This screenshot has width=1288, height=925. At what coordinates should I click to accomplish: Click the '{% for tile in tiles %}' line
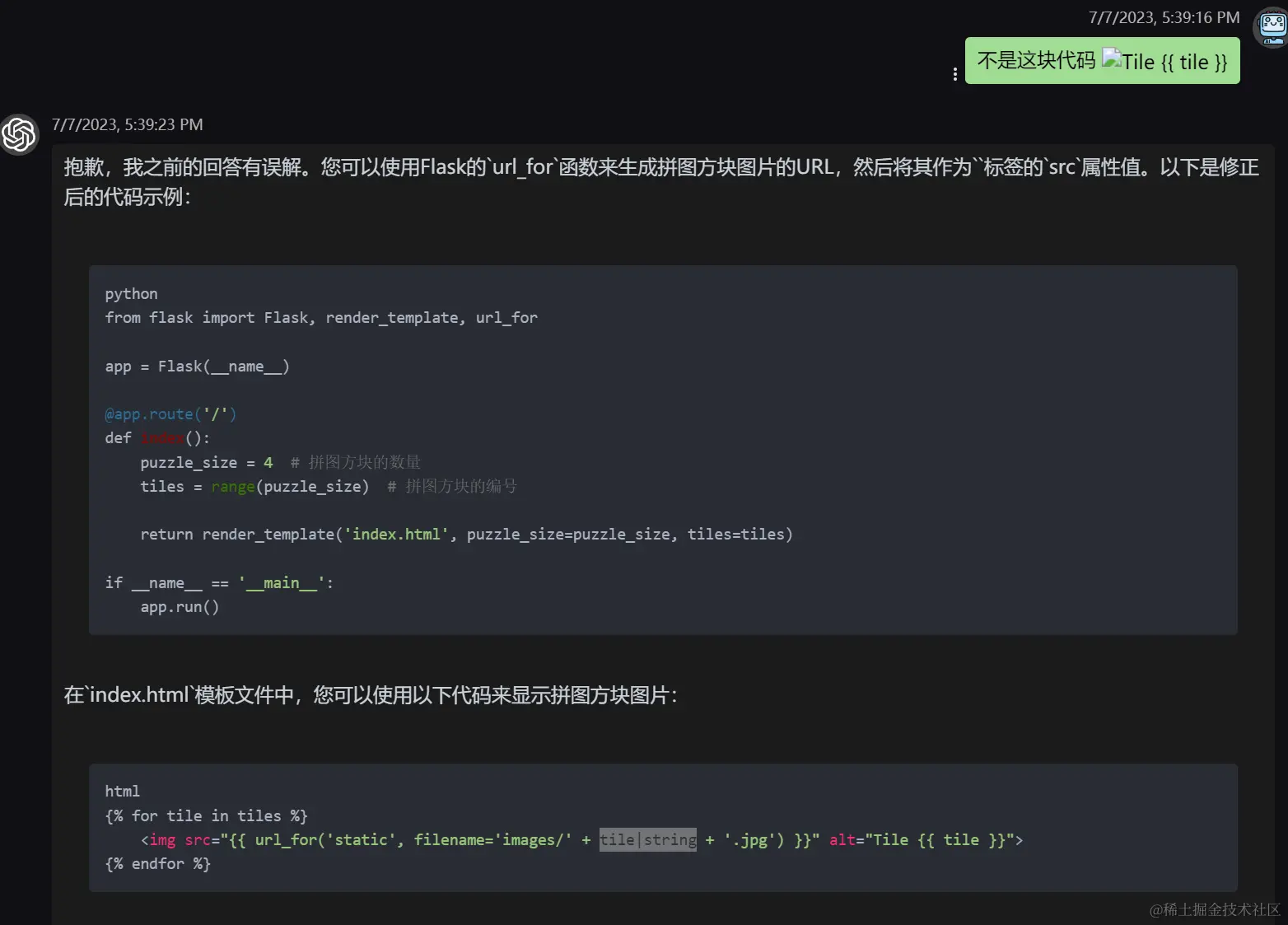pos(206,816)
